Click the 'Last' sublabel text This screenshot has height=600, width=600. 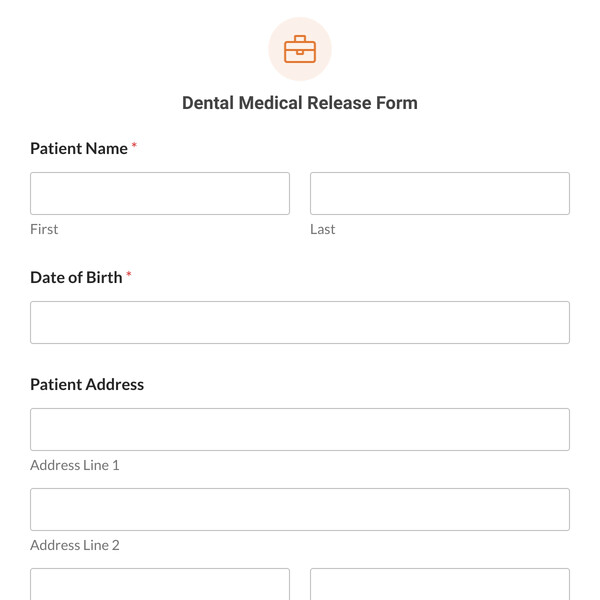point(322,229)
